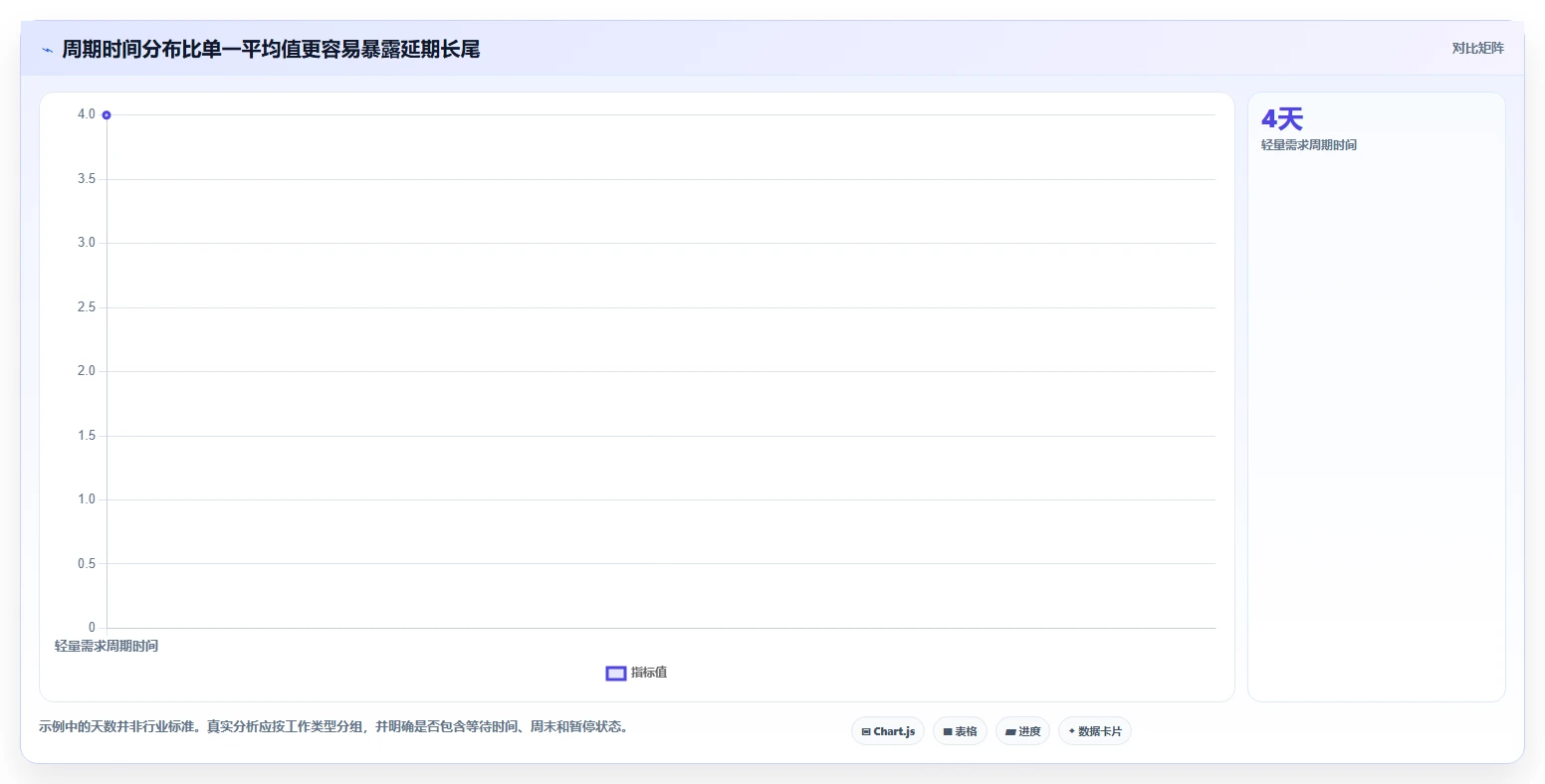Screen dimensions: 1545x784
Task: Click the footnote about 行业标准
Action: [x=333, y=727]
